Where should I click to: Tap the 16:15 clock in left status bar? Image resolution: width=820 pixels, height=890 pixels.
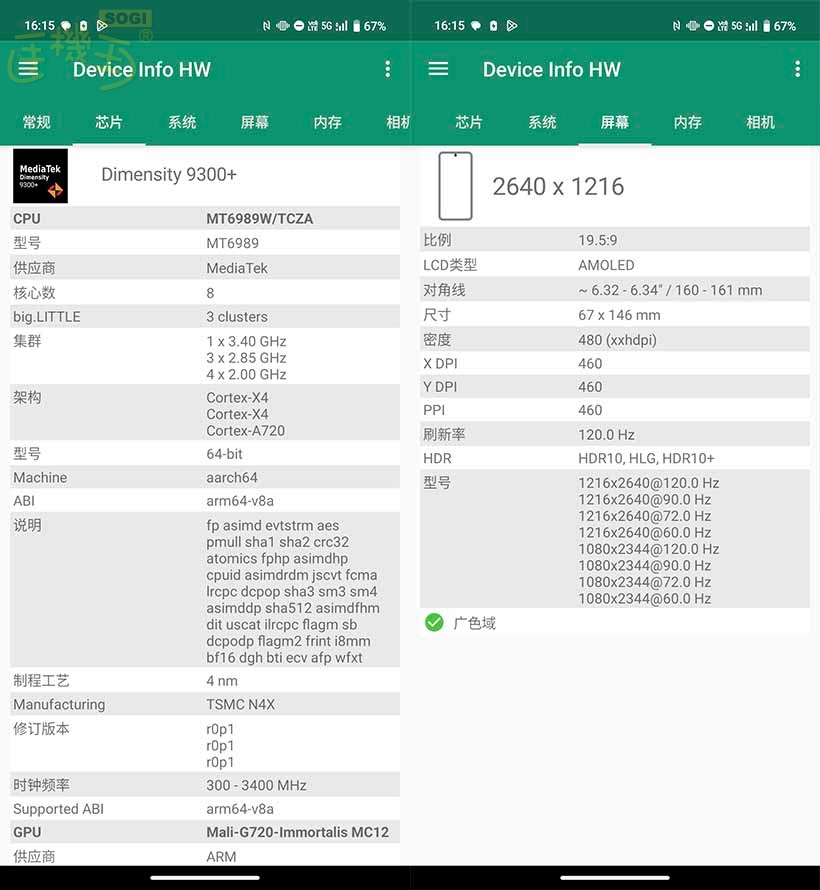tap(40, 26)
